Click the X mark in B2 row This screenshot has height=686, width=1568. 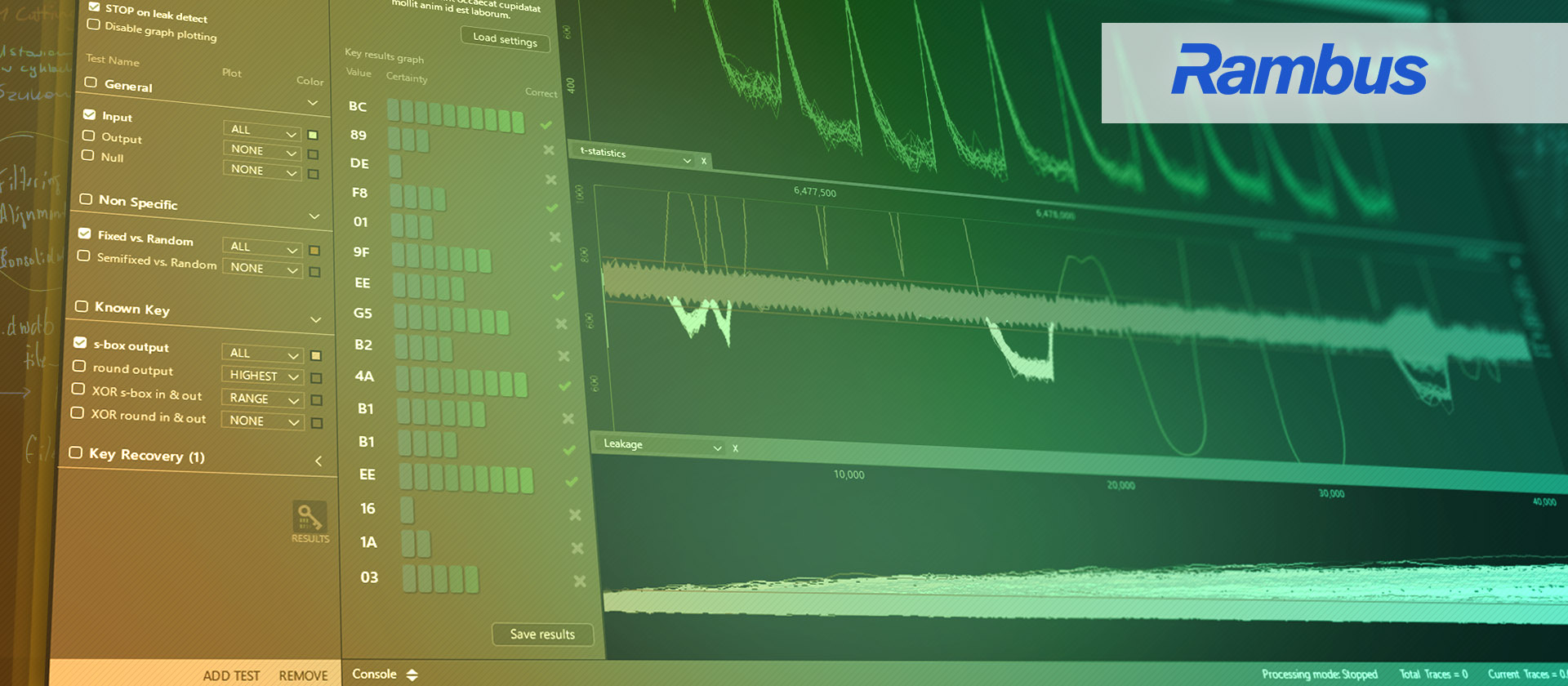[563, 356]
